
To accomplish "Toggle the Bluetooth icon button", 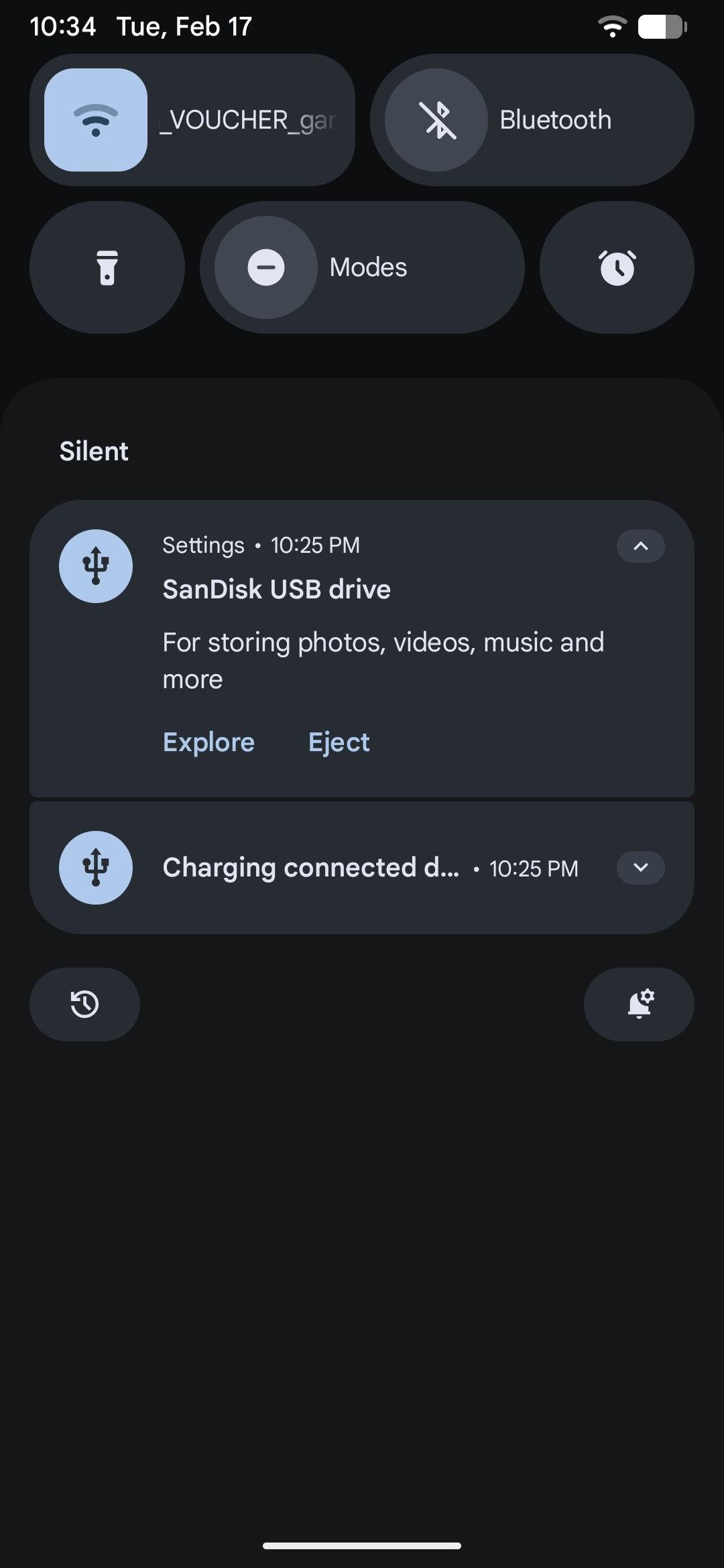I will point(436,120).
